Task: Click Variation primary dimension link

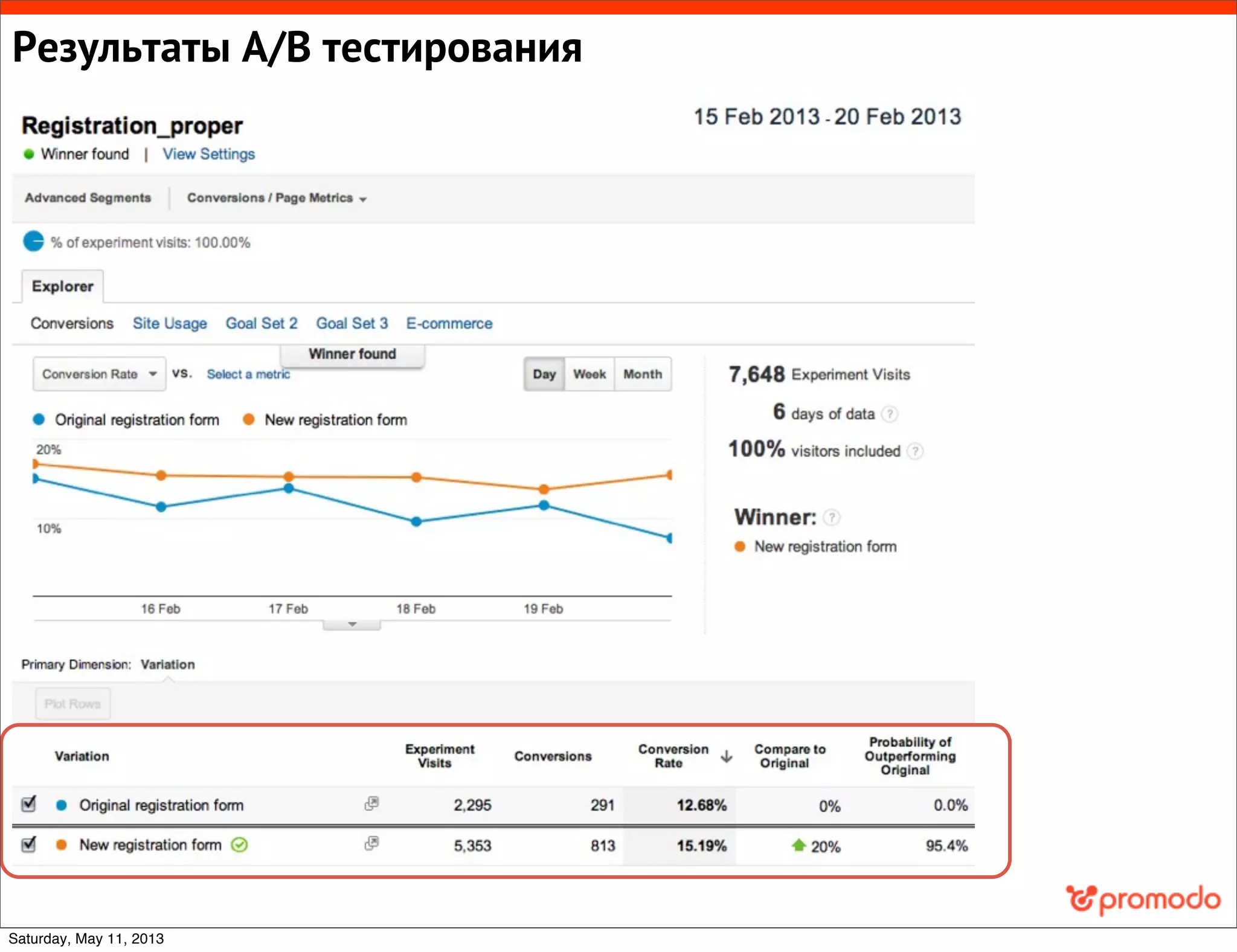Action: [x=168, y=664]
